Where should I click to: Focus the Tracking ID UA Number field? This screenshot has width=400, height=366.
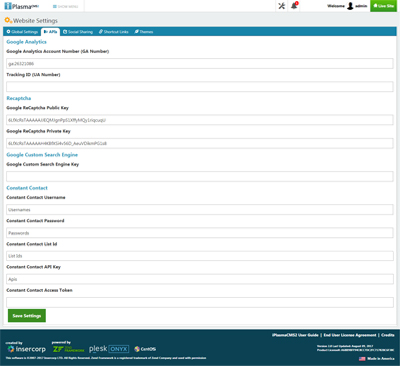click(200, 87)
